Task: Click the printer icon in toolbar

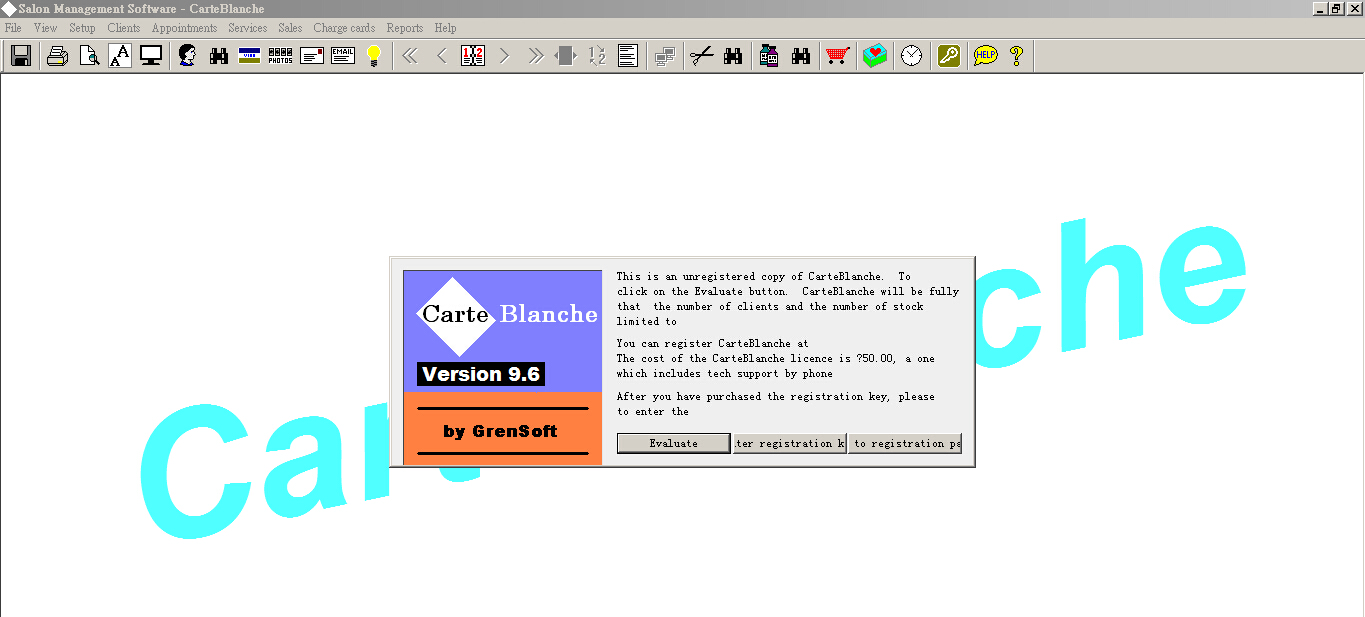Action: 58,56
